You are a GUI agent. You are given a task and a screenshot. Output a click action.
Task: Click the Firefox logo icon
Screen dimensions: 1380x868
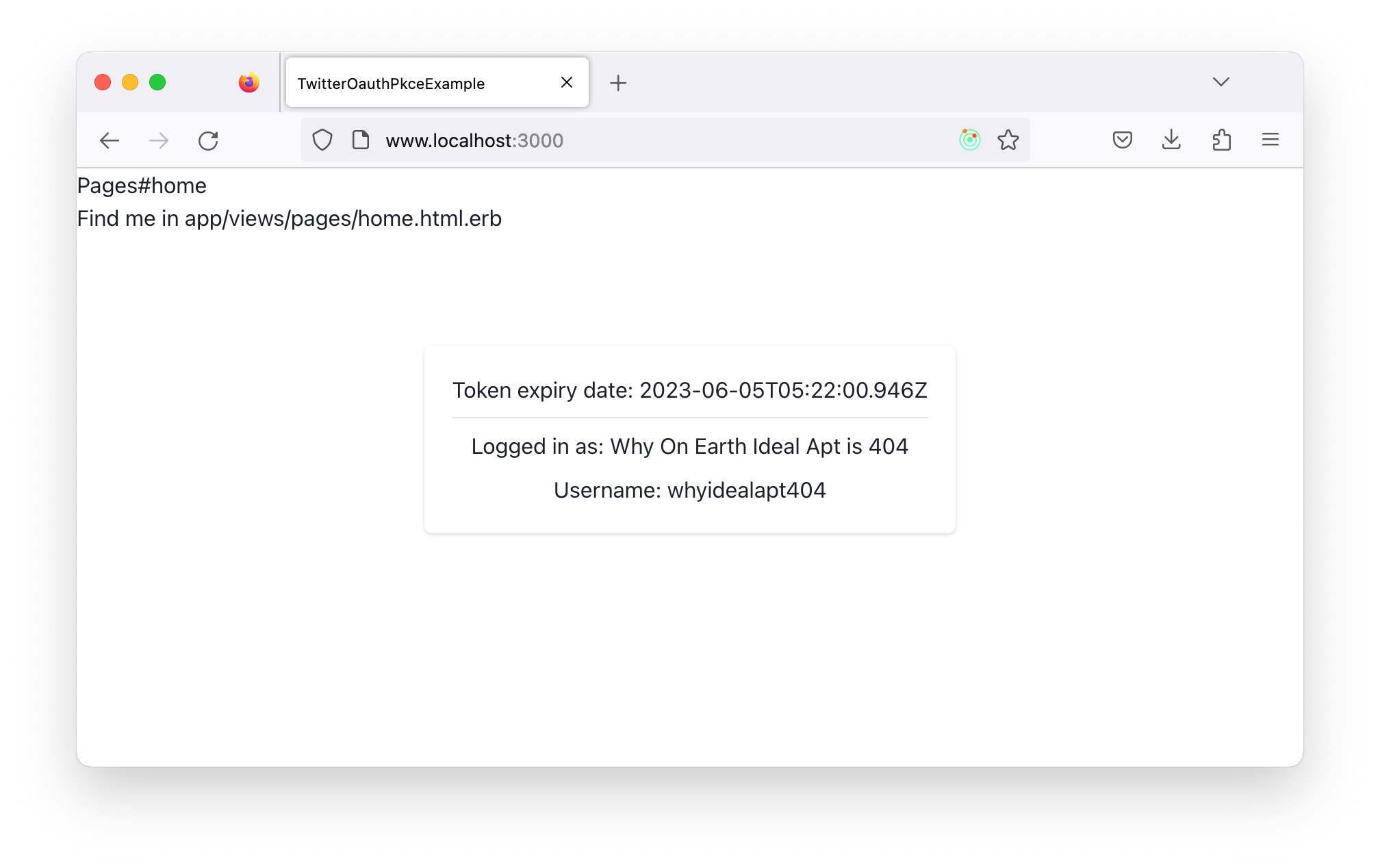[249, 82]
